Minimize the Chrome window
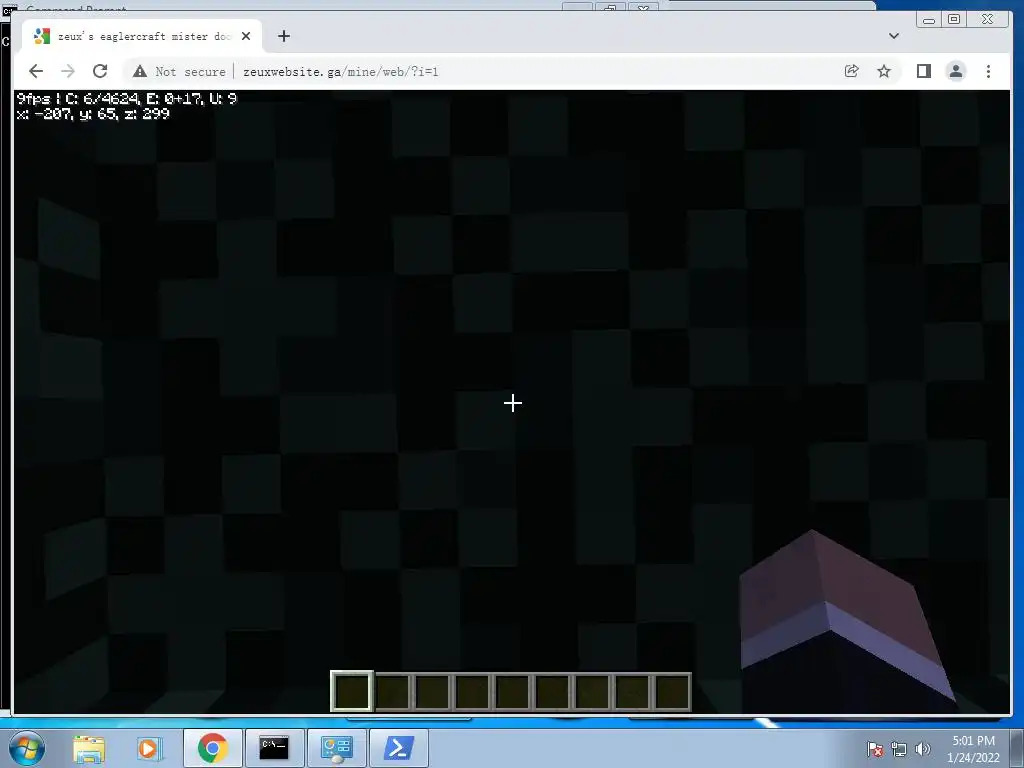The width and height of the screenshot is (1024, 768). pyautogui.click(x=929, y=20)
